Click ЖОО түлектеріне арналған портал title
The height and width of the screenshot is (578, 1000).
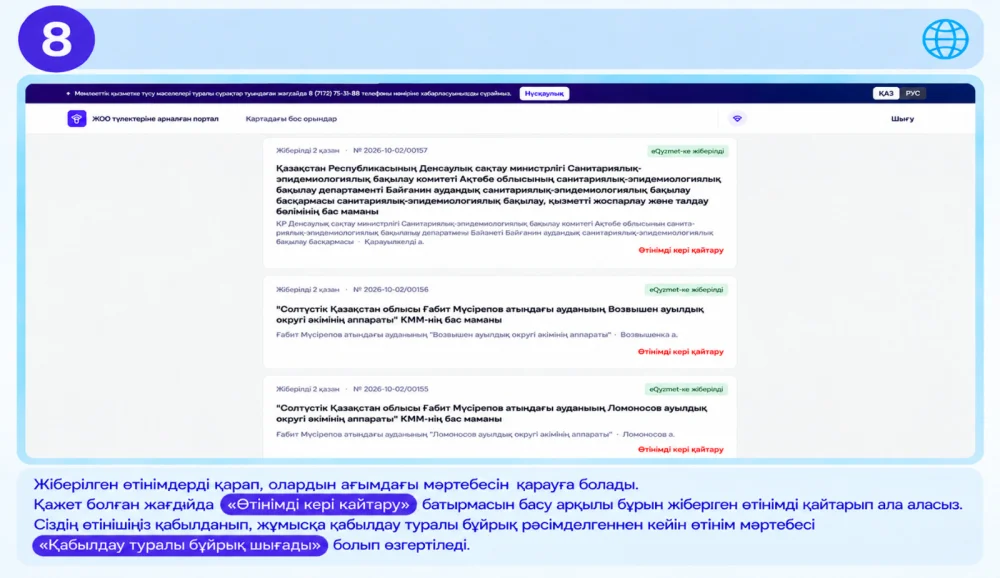click(x=155, y=119)
